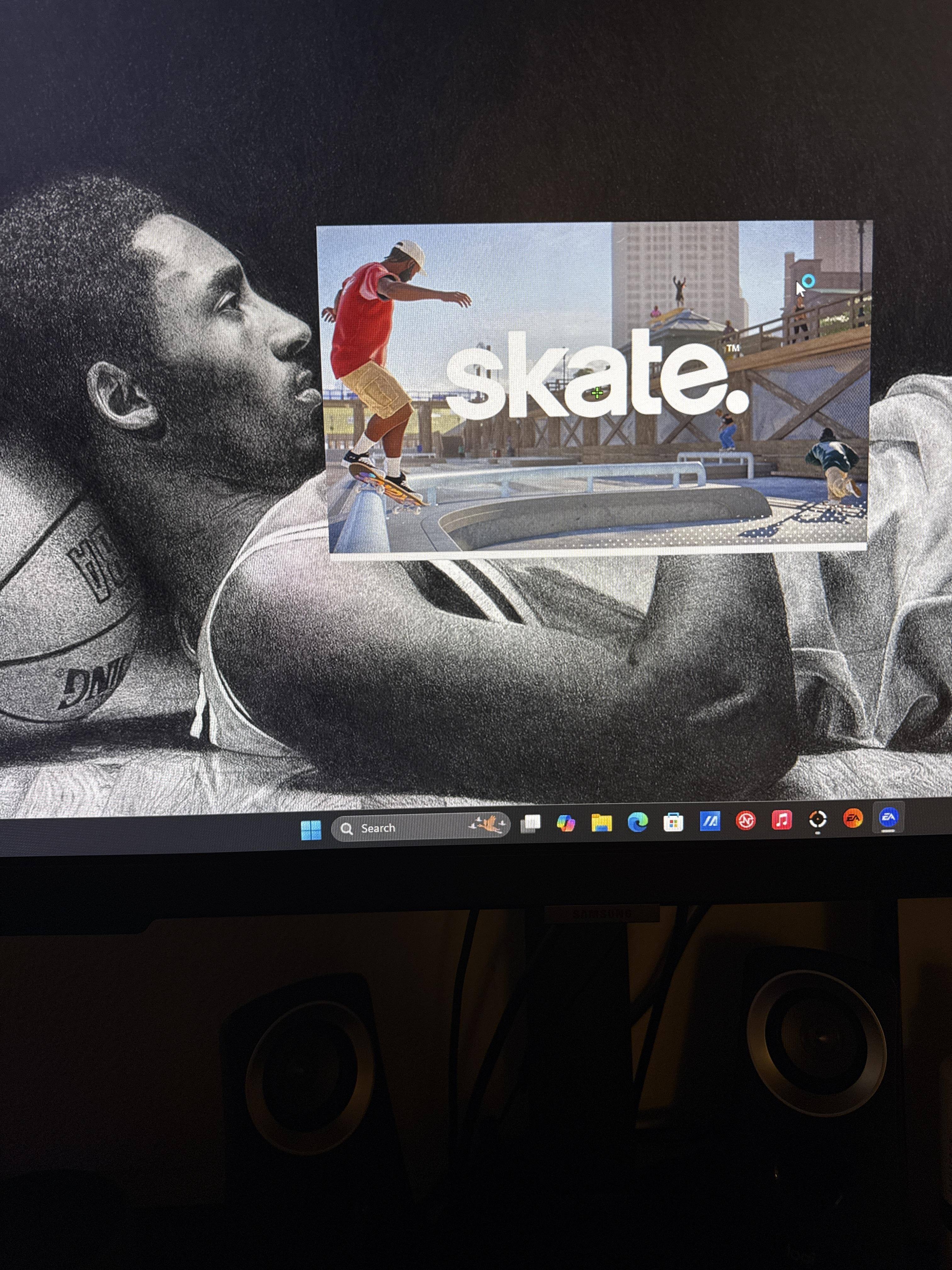Image resolution: width=952 pixels, height=1270 pixels.
Task: Open the orange EA icon
Action: 853,818
